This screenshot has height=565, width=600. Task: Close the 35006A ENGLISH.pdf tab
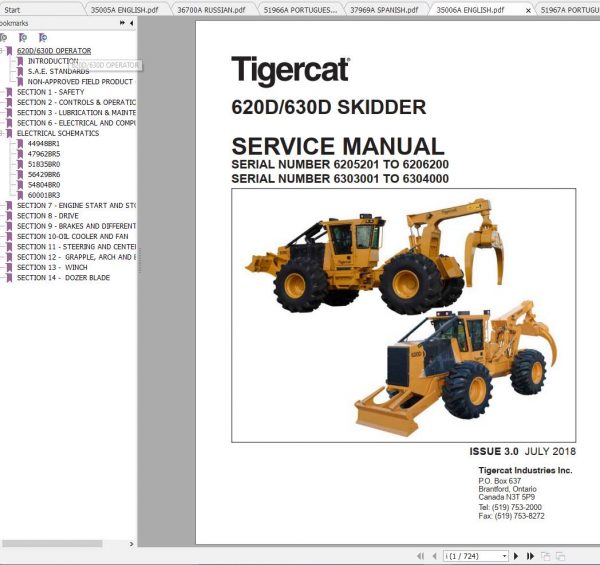coord(528,11)
